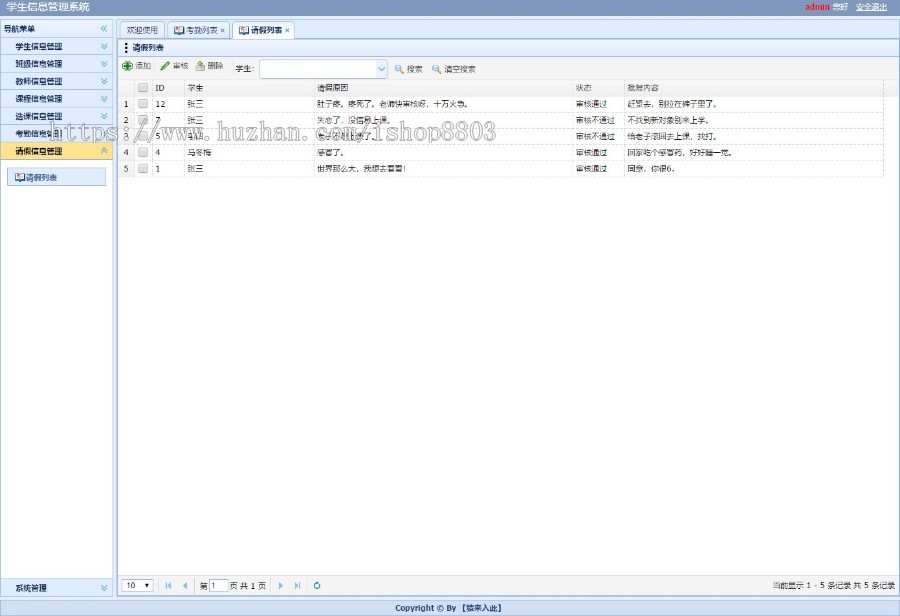Viewport: 900px width, 616px height.
Task: Click the next page arrow icon
Action: coord(280,585)
